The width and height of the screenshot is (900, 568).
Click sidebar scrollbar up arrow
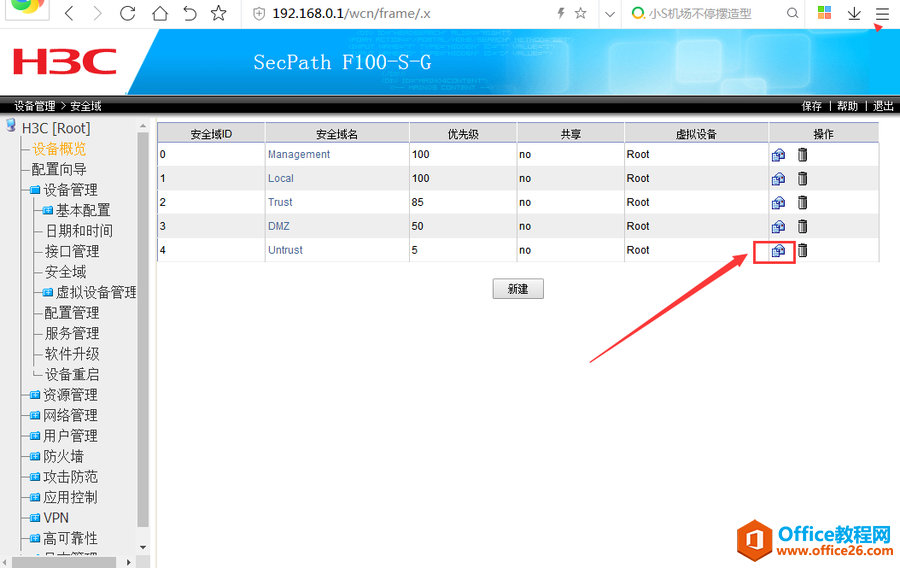143,126
